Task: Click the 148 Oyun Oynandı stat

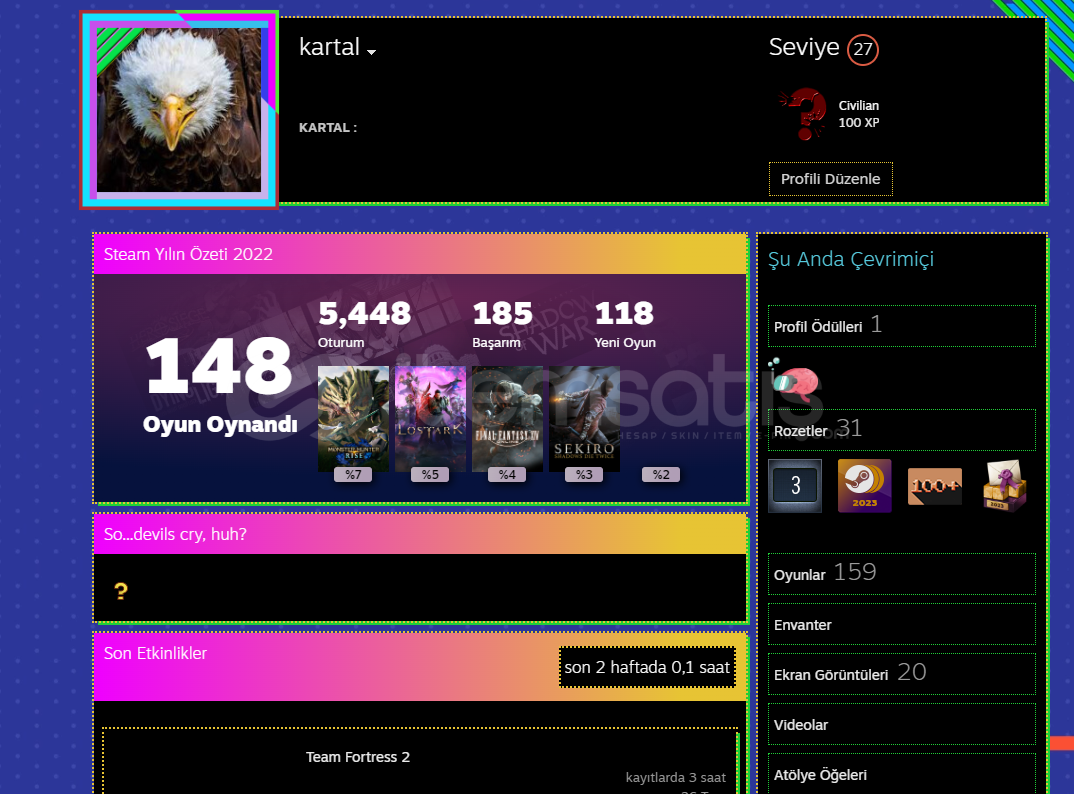Action: [x=220, y=386]
